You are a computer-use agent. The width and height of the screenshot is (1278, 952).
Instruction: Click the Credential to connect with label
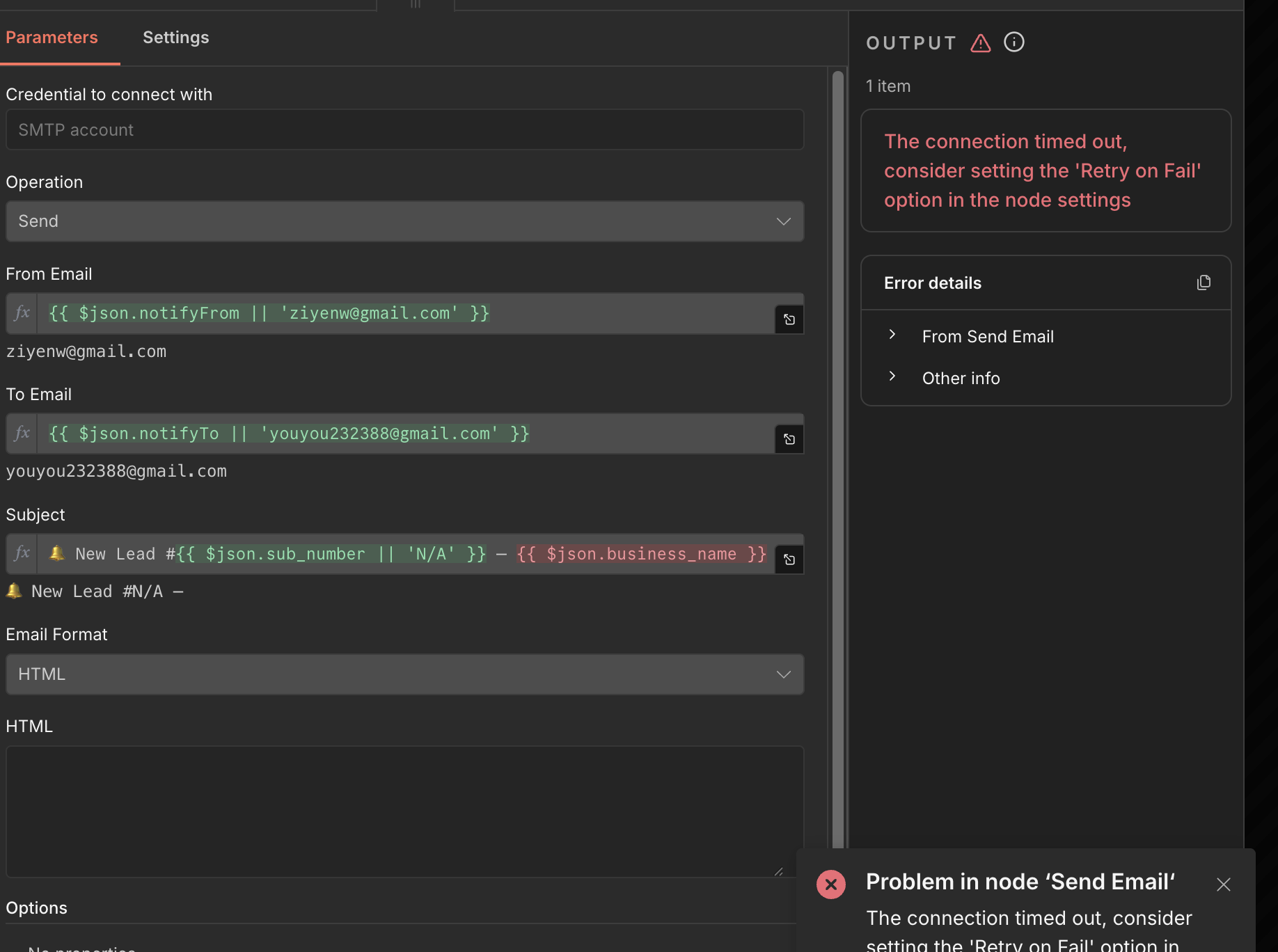(x=109, y=95)
